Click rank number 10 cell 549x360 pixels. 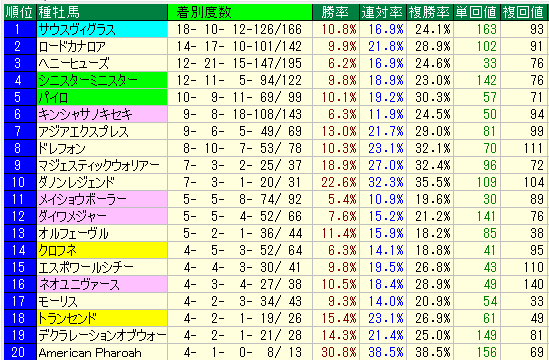[x=20, y=182]
